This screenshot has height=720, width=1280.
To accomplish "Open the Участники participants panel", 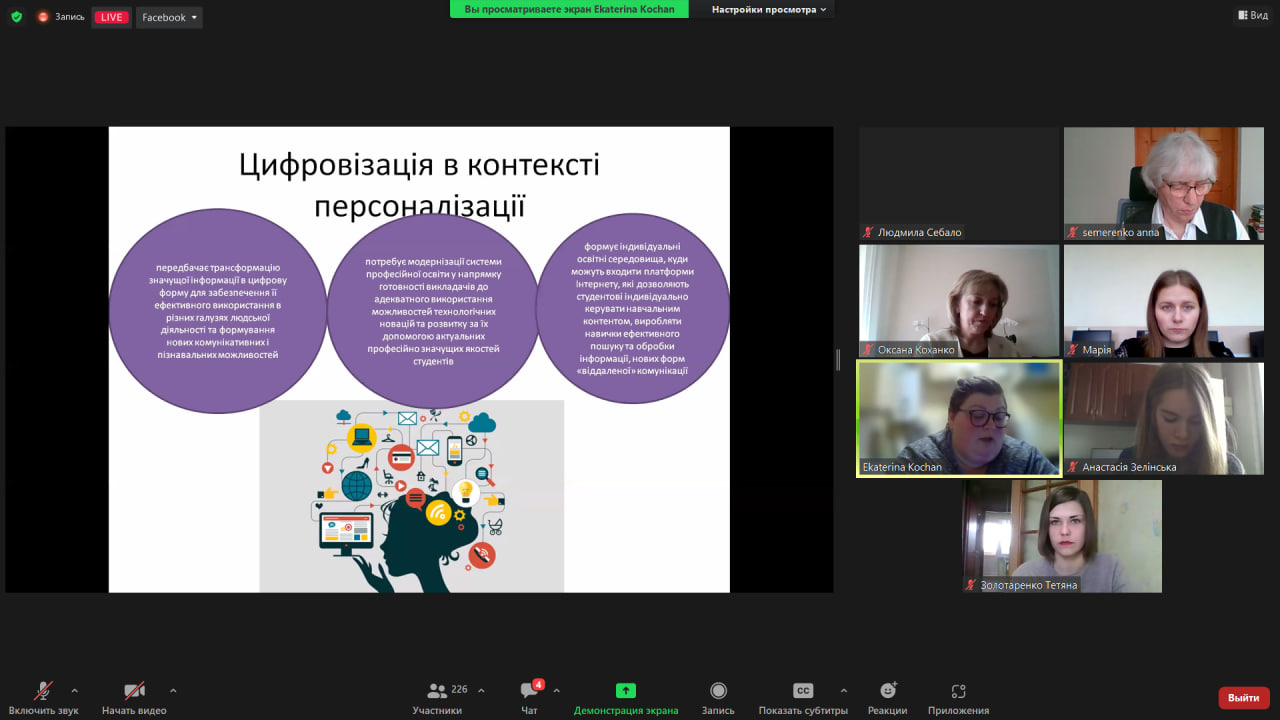I will point(437,690).
